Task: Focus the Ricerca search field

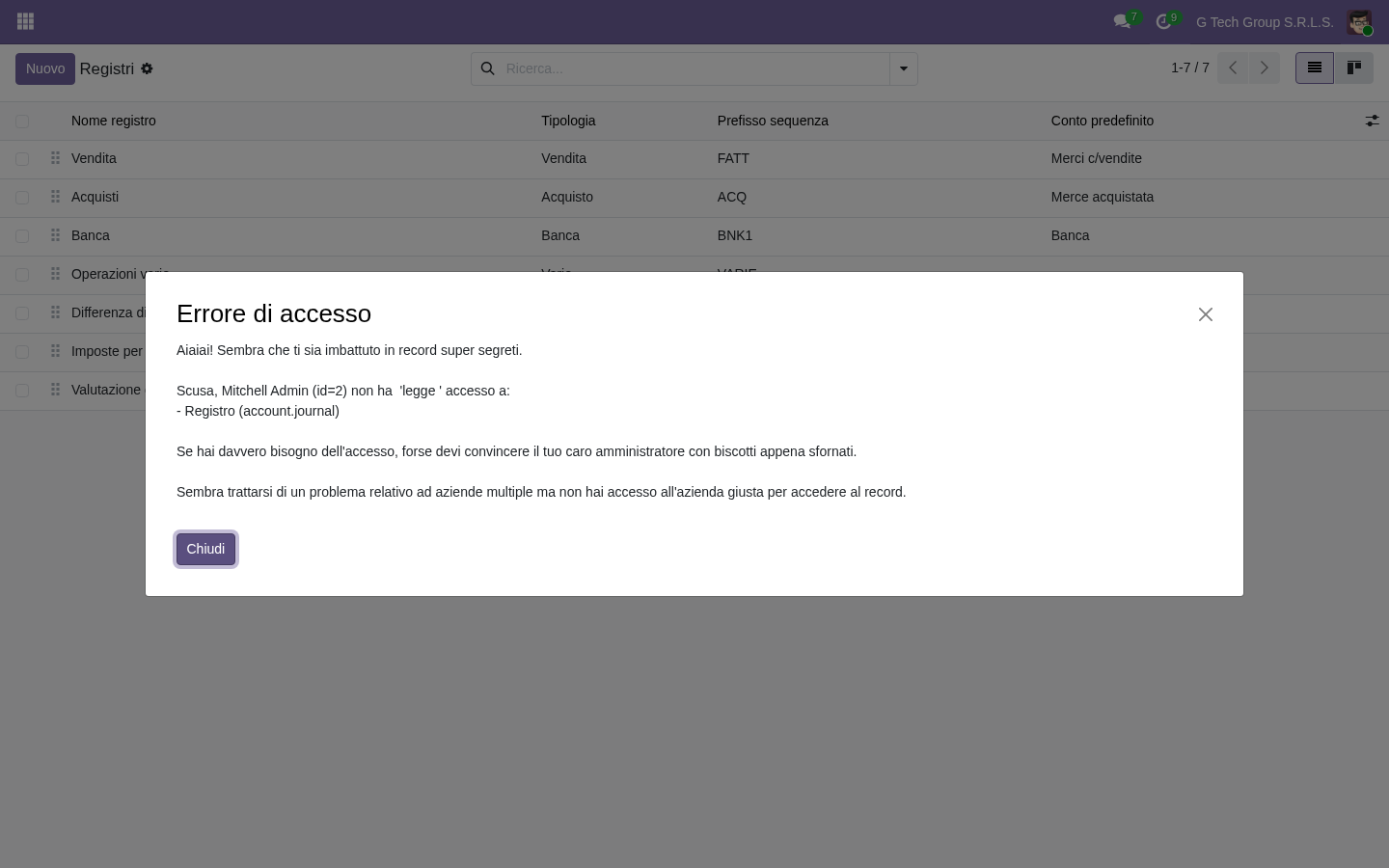Action: (694, 68)
